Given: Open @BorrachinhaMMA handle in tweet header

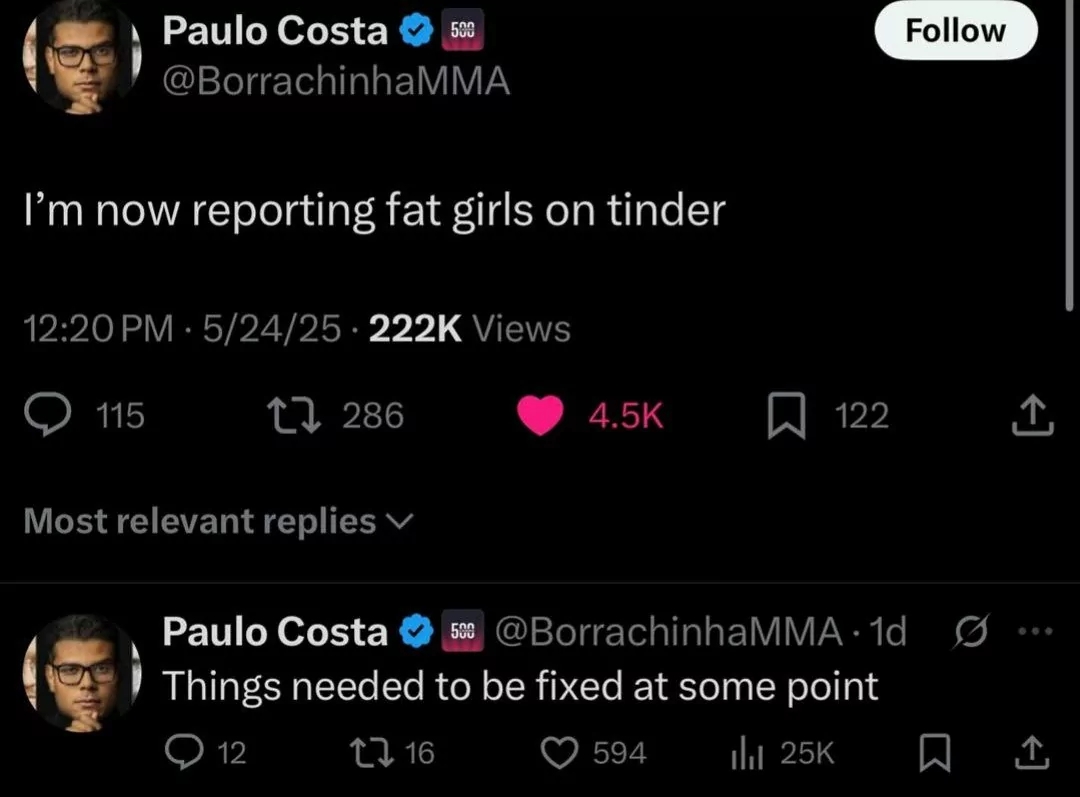Looking at the screenshot, I should click(x=336, y=81).
